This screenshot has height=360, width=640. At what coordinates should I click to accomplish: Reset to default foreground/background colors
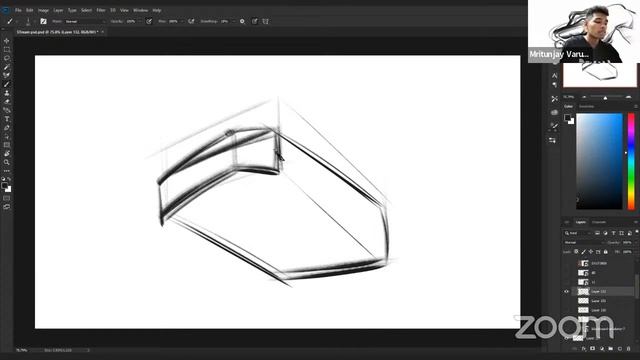[x=3, y=179]
